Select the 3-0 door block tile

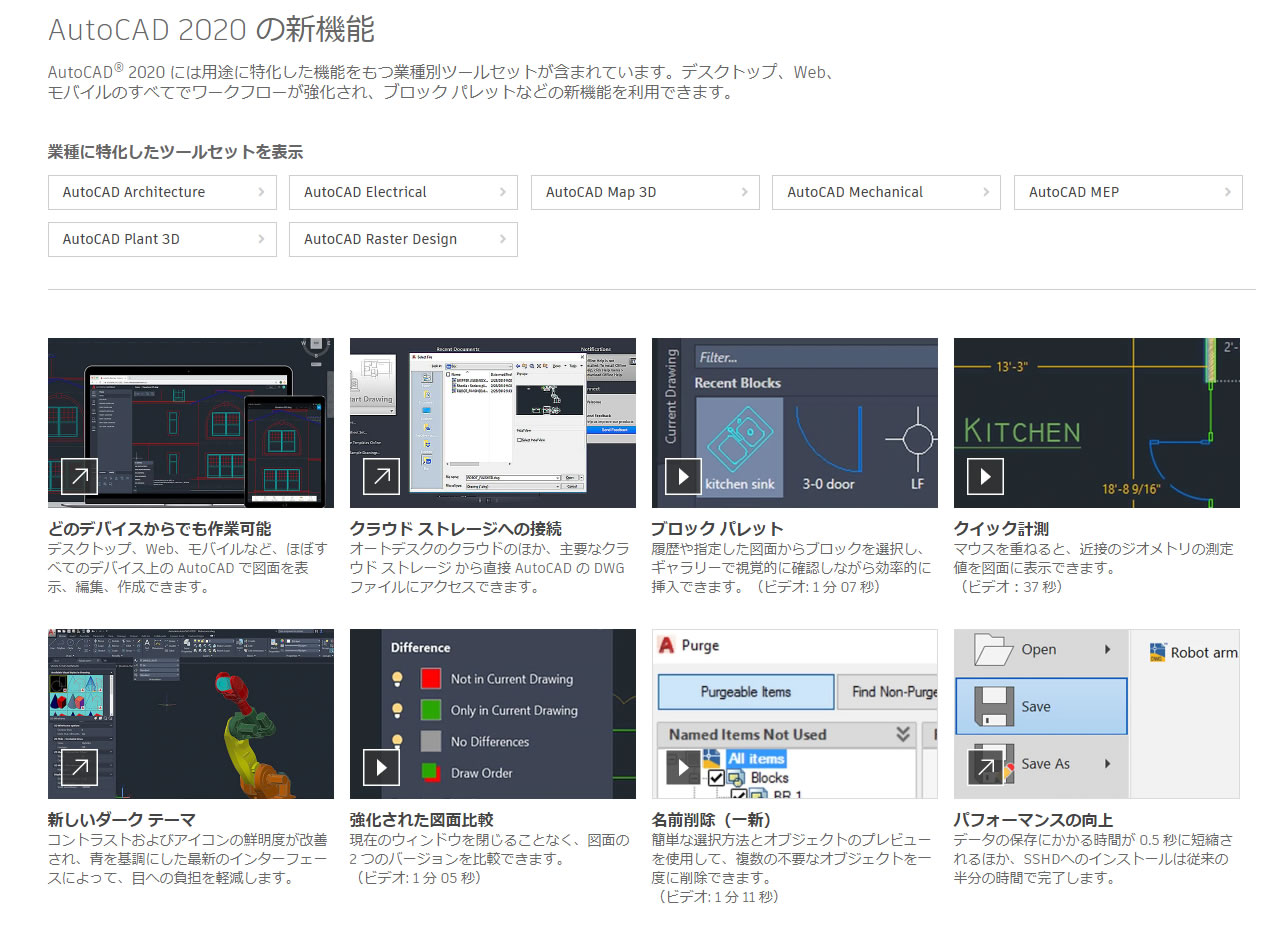[829, 446]
